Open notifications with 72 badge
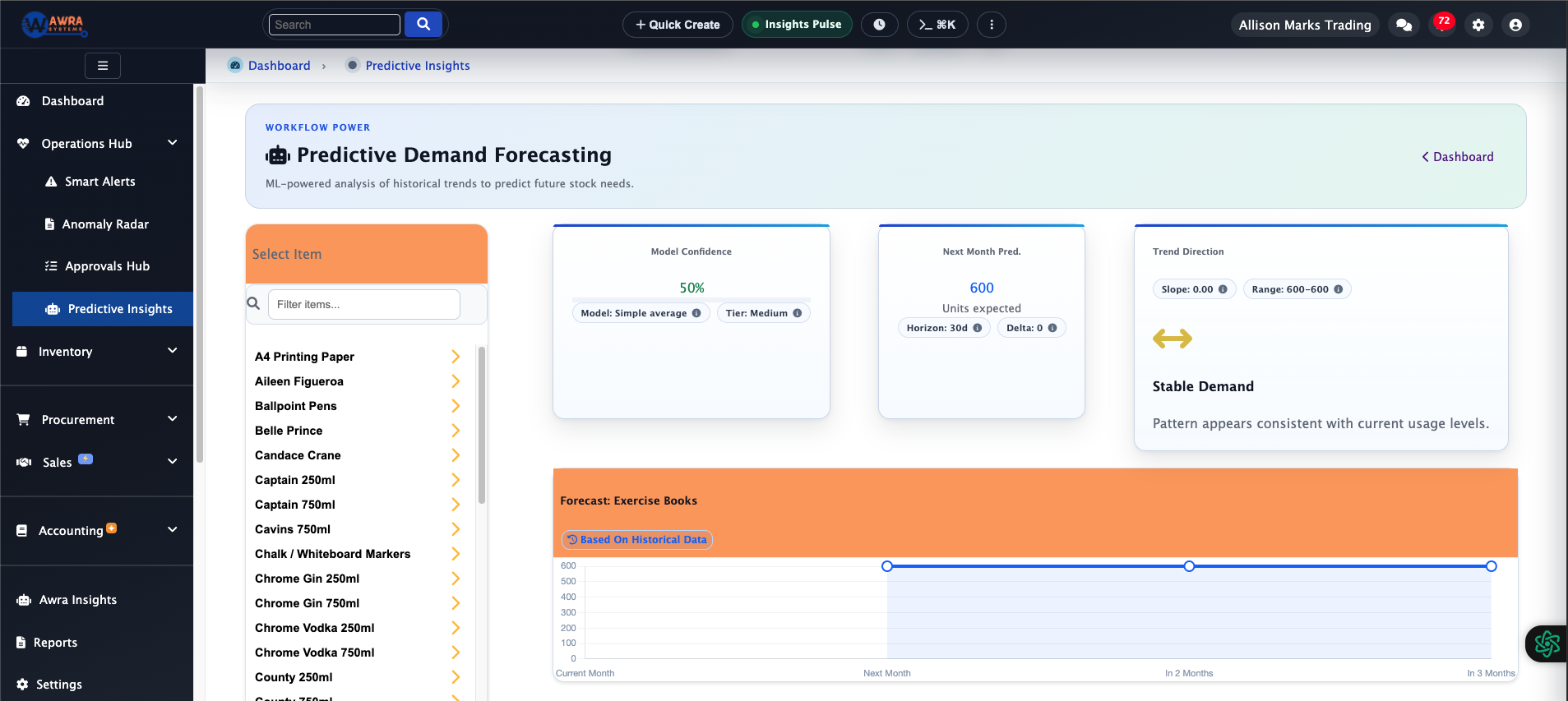1568x701 pixels. click(x=1443, y=22)
